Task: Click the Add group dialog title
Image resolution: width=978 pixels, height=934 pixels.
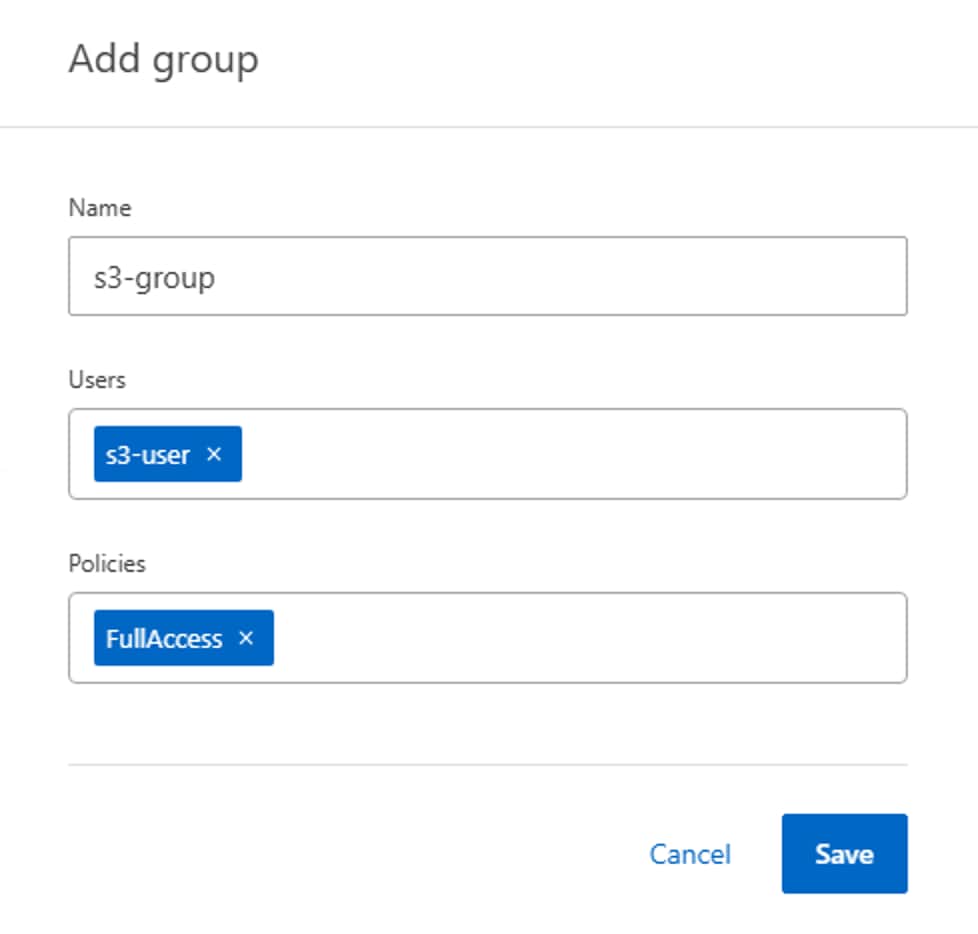Action: [x=162, y=58]
